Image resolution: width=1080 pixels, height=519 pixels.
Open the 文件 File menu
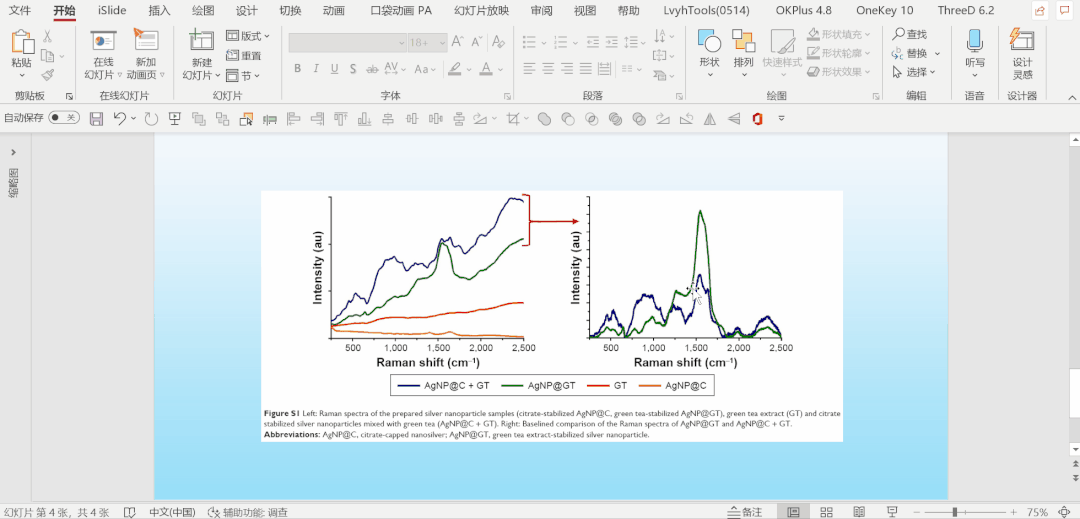click(x=20, y=10)
